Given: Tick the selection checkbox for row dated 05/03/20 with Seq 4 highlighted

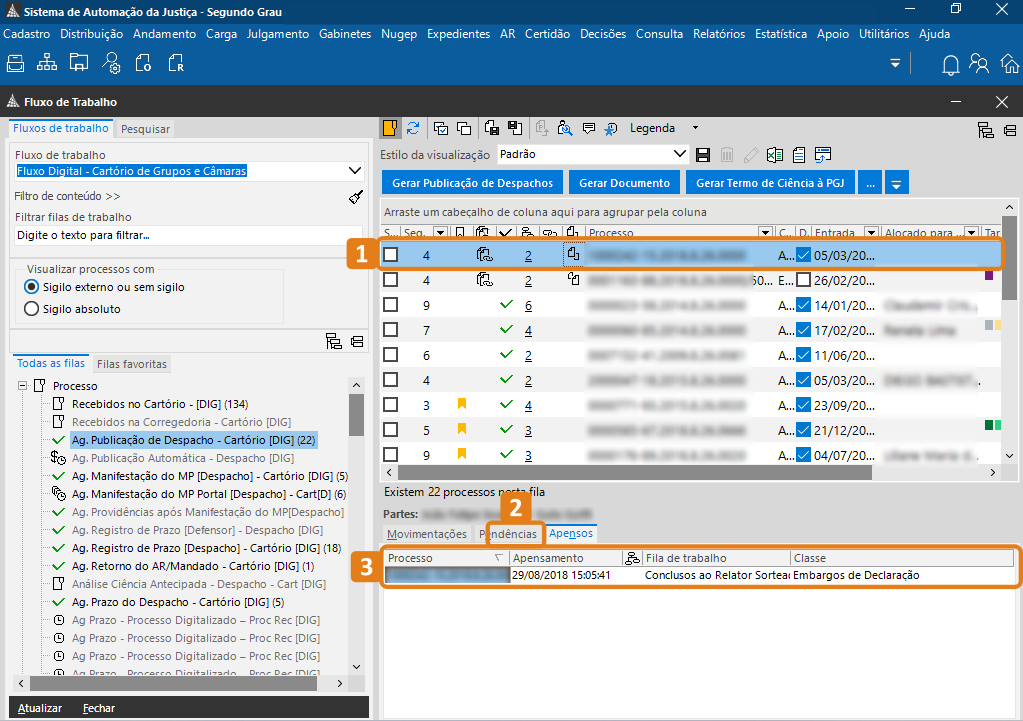Looking at the screenshot, I should 391,254.
